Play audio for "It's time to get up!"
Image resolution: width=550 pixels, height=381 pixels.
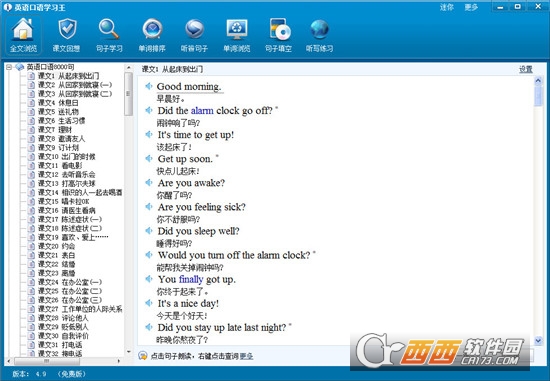(x=149, y=134)
